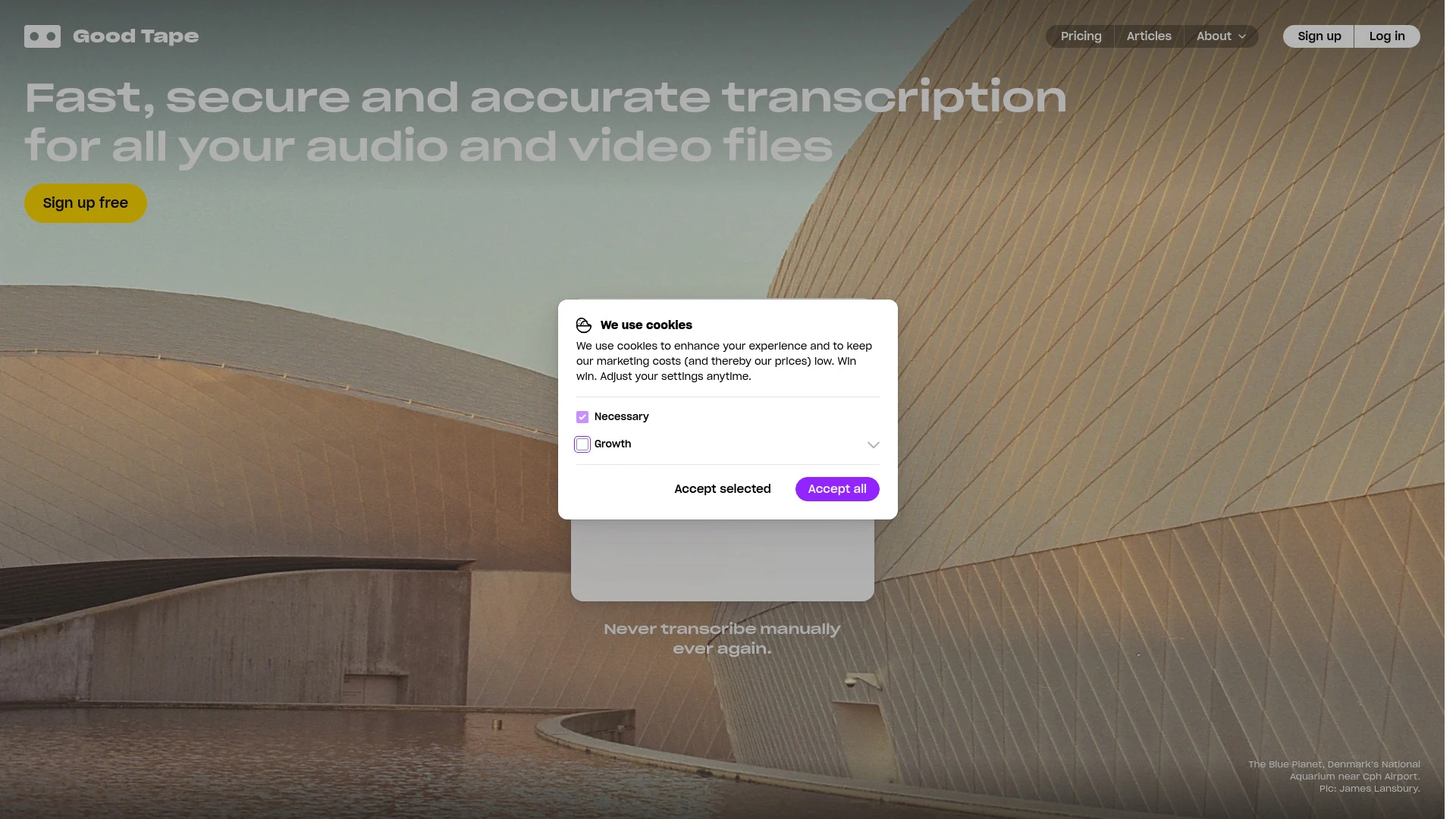This screenshot has height=819, width=1456.
Task: Enable the Growth cookies checkbox
Action: (582, 444)
